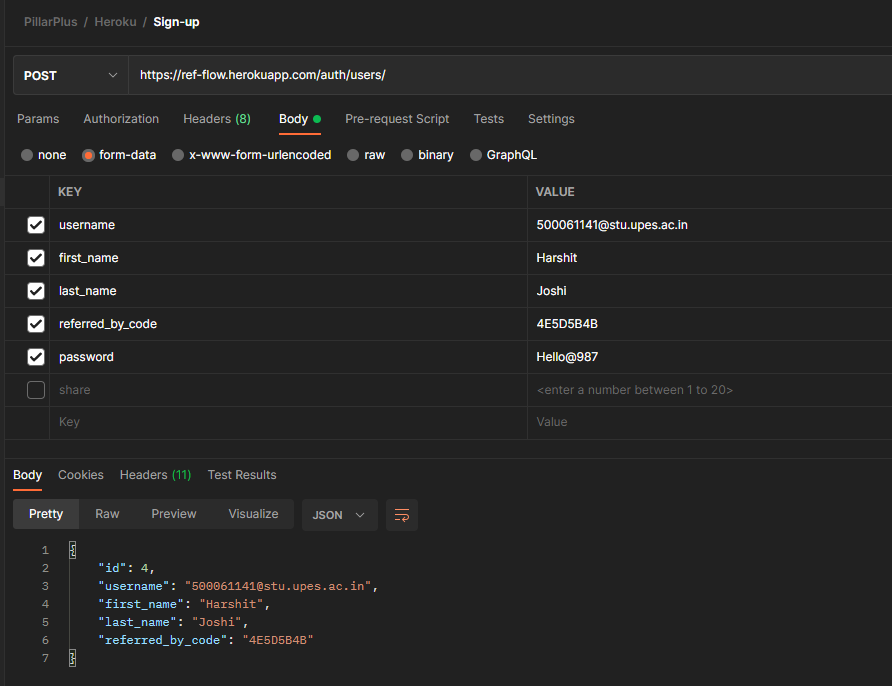
Task: Uncheck the first_name row checkbox
Action: tap(36, 258)
